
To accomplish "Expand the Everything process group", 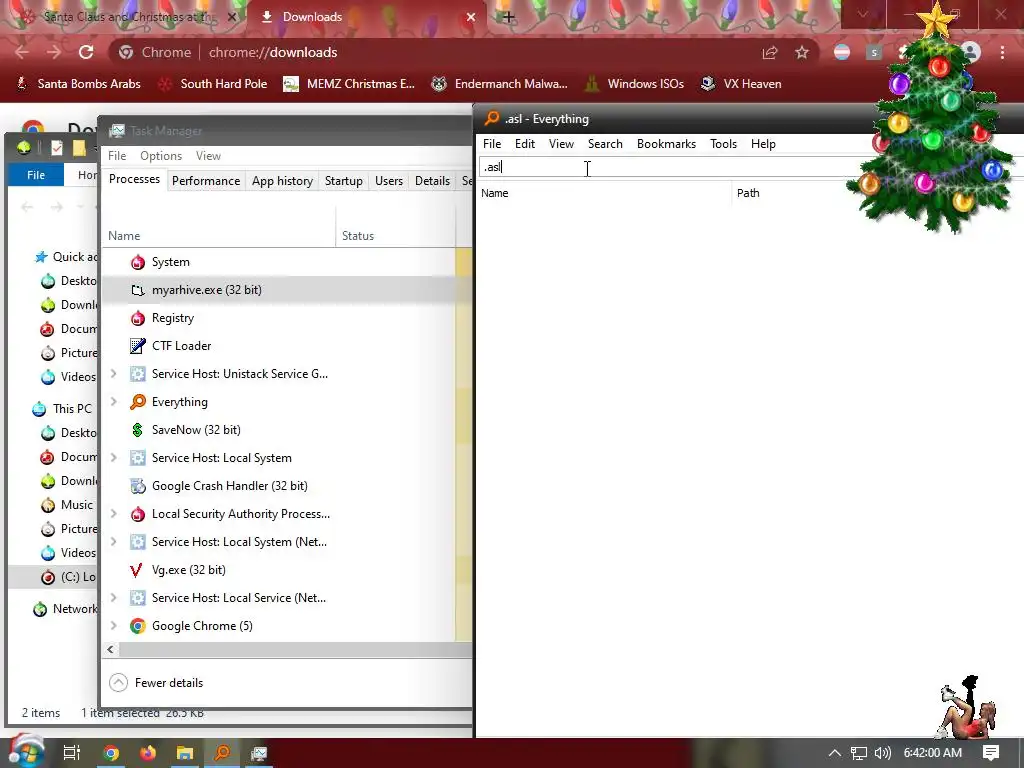I will click(x=114, y=402).
